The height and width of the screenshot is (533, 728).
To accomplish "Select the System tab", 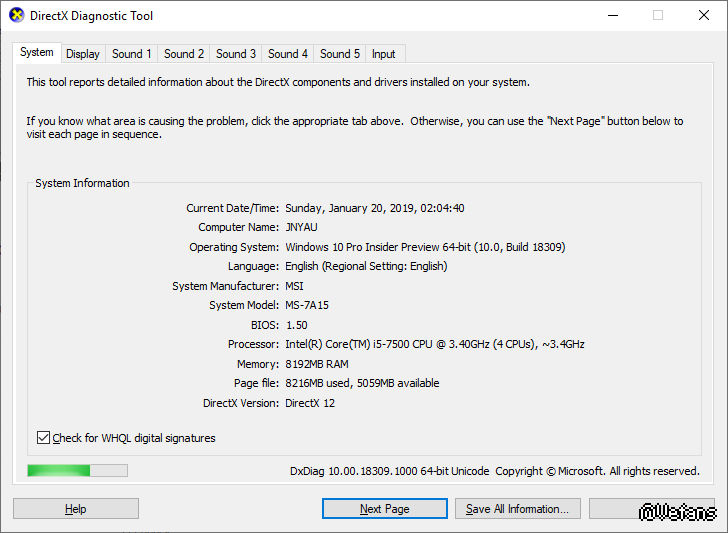I will click(37, 52).
